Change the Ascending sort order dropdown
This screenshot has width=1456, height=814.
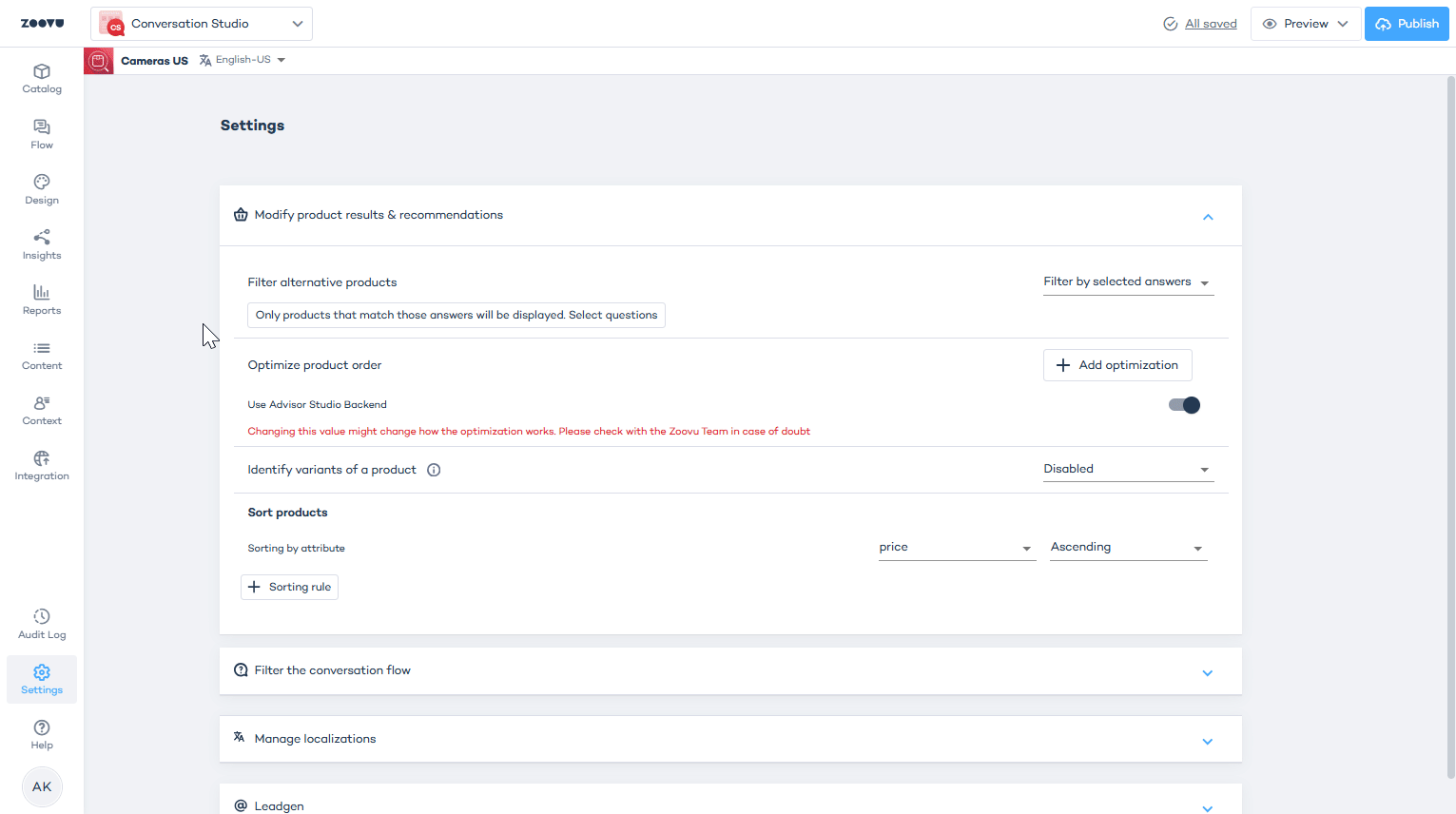(x=1127, y=548)
